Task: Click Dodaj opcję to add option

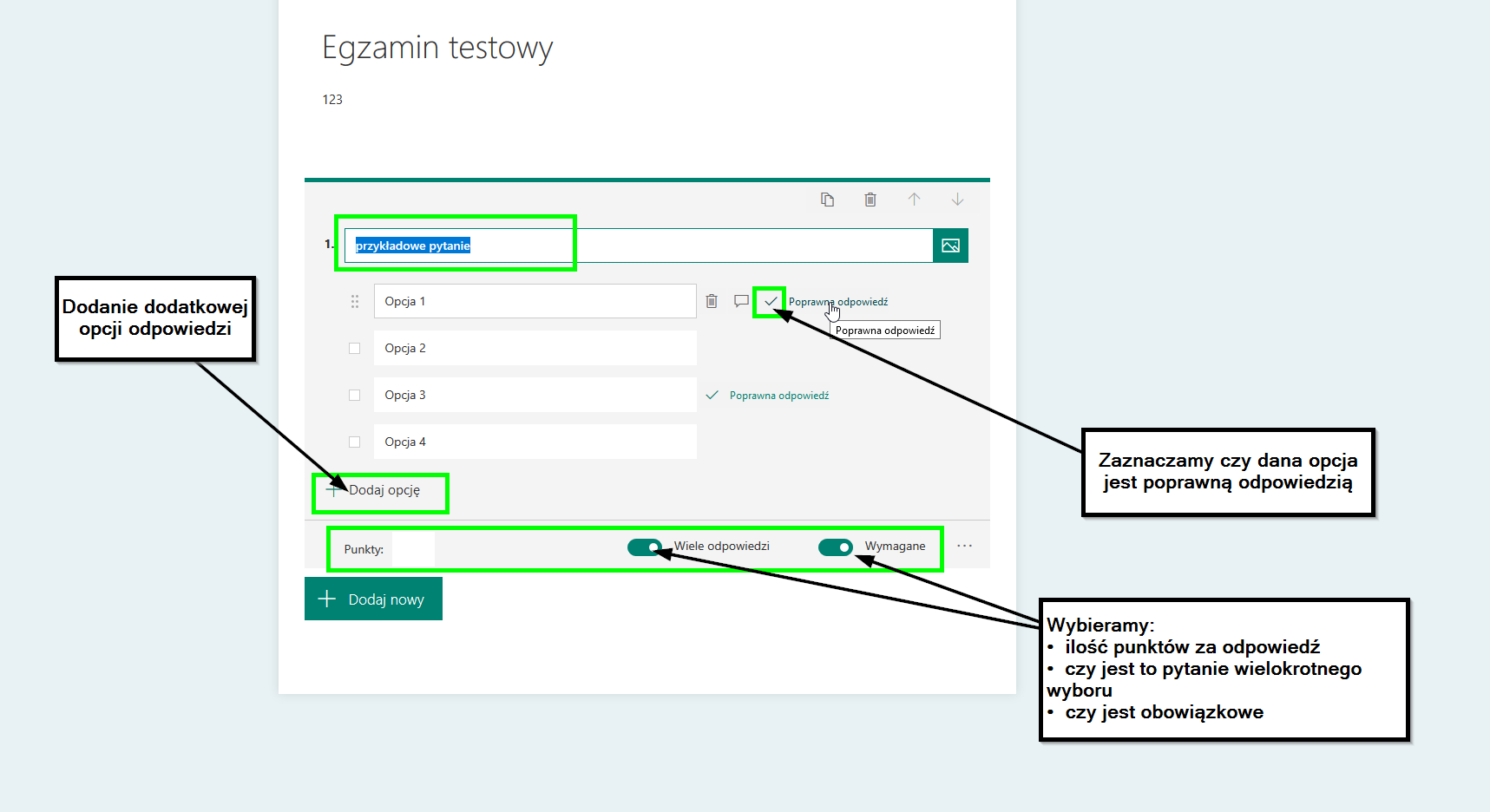Action: tap(373, 490)
